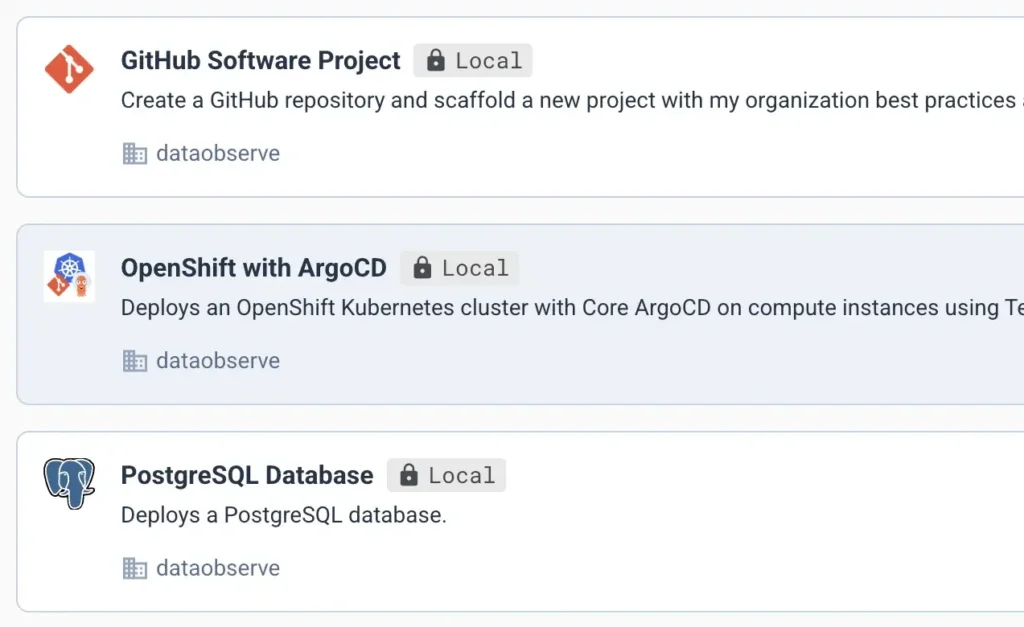
Task: Click 'Deploys a PostgreSQL database.' description
Action: pos(283,515)
